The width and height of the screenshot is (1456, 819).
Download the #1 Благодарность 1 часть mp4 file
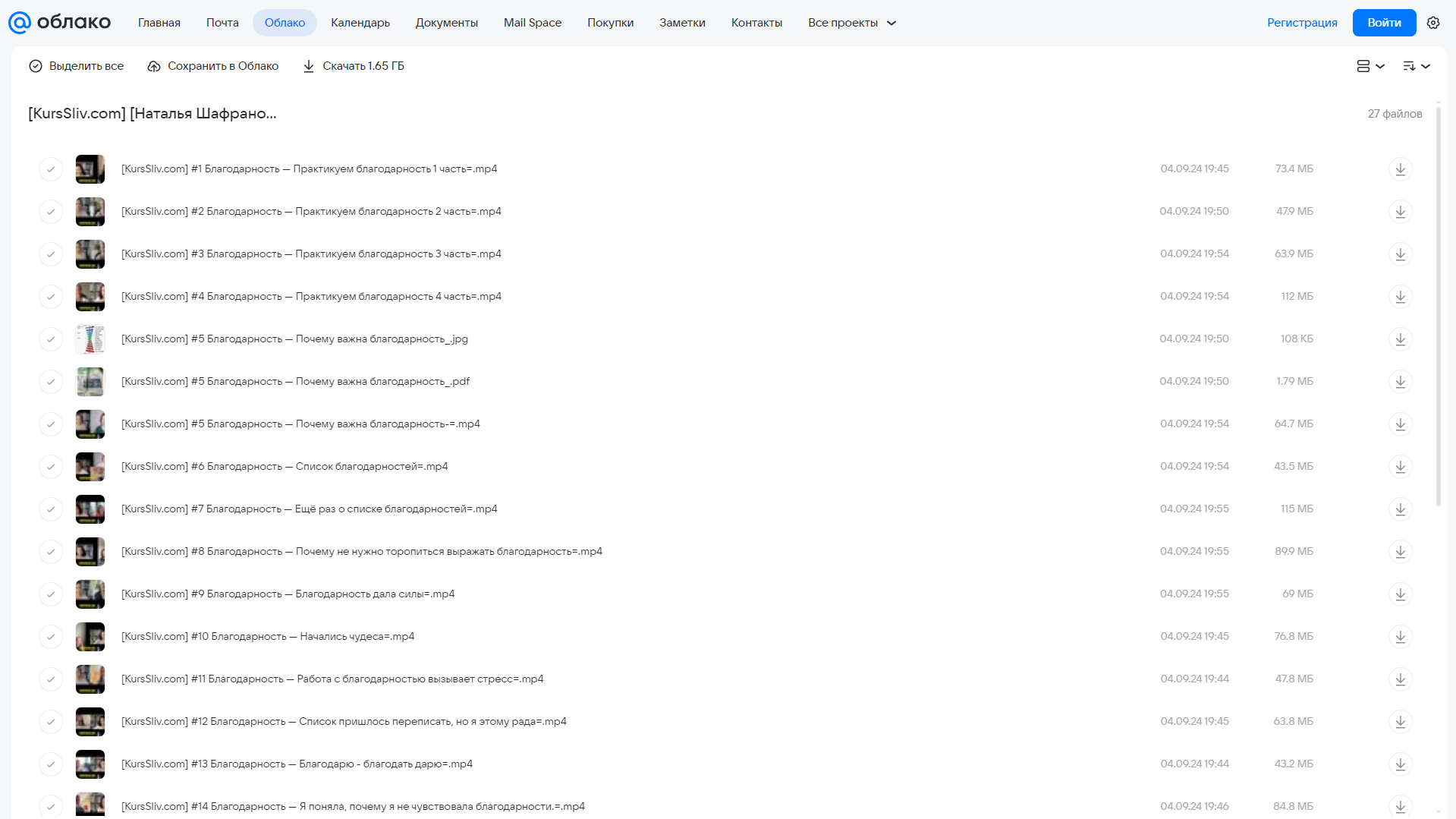point(1400,169)
